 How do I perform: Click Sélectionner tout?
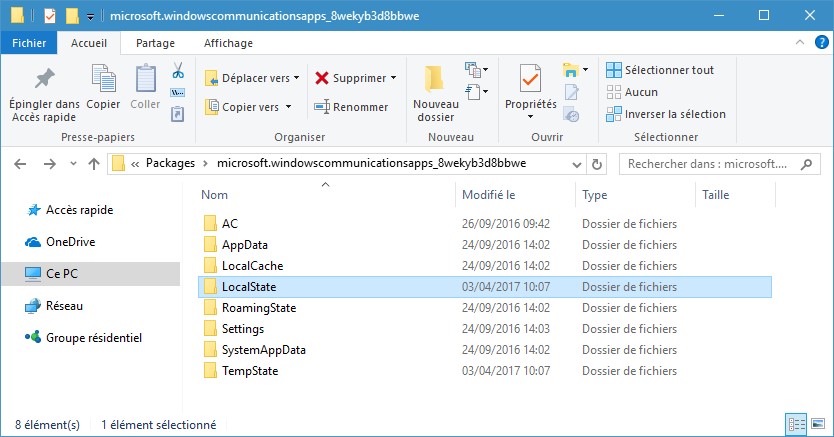click(x=659, y=70)
